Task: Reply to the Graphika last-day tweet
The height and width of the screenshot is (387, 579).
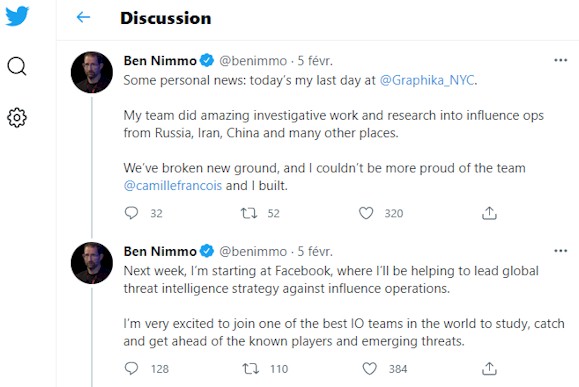Action: [x=131, y=213]
